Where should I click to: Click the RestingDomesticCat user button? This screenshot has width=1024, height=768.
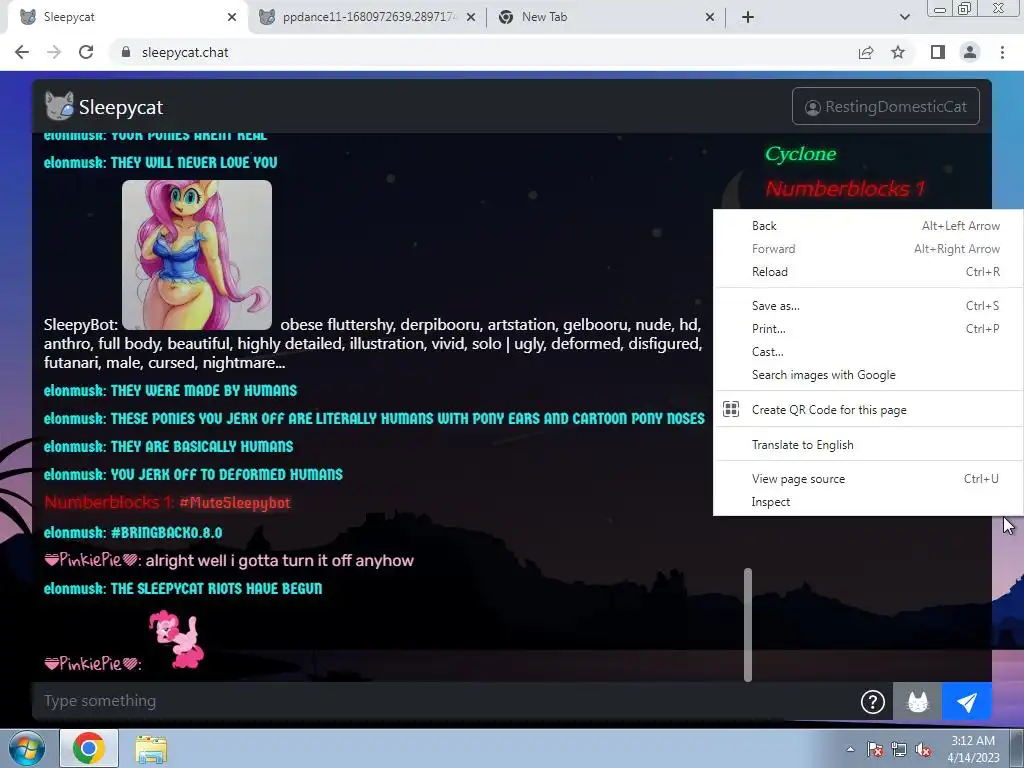pyautogui.click(x=886, y=106)
